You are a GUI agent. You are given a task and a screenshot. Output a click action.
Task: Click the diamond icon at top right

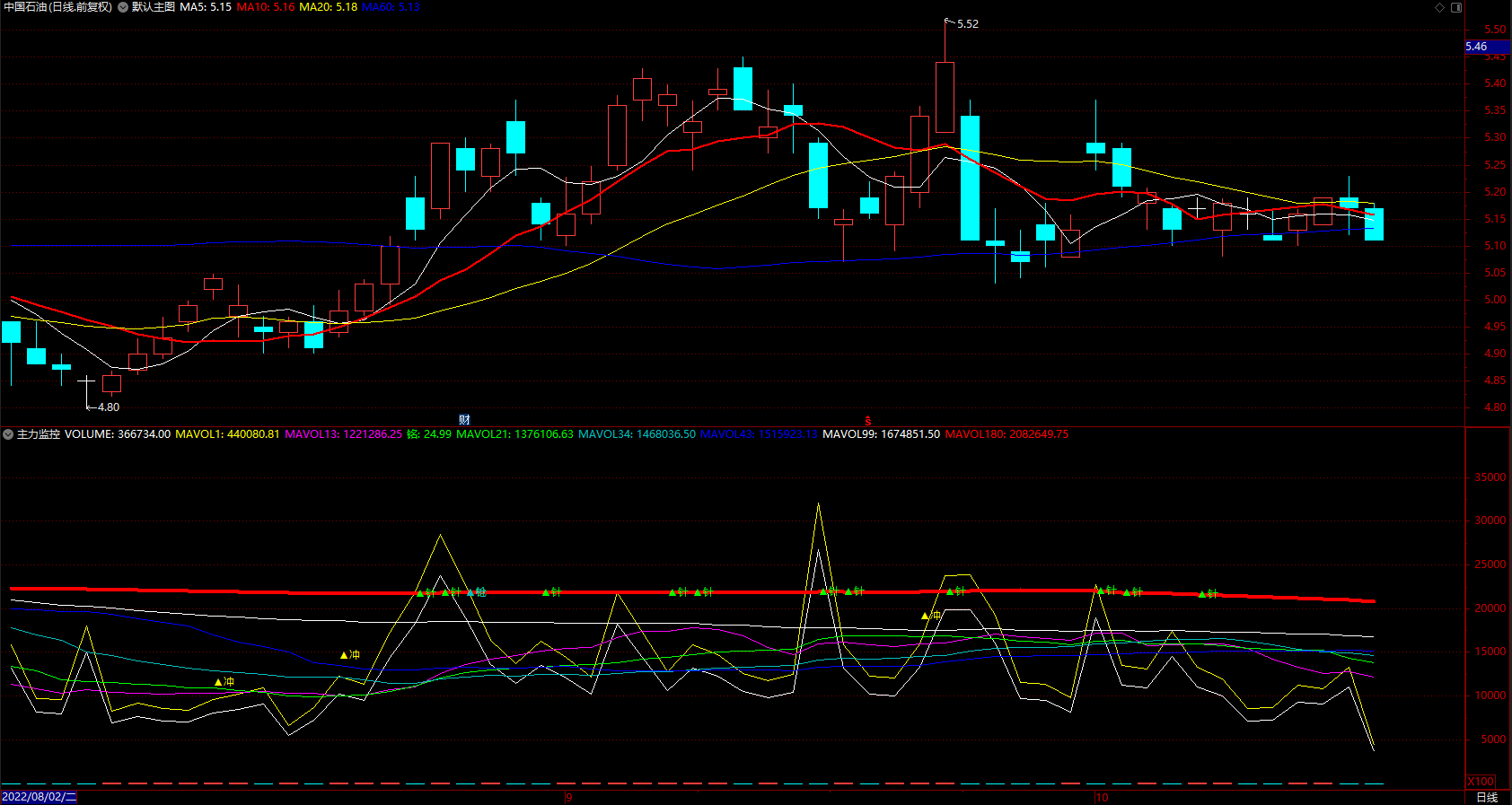coord(1439,7)
